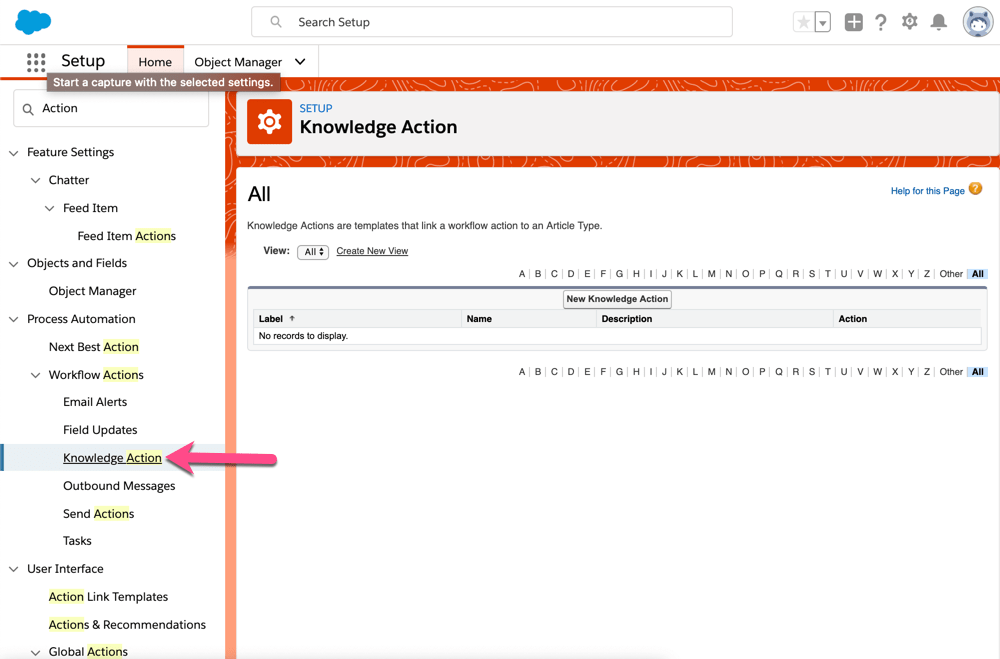Filter by letter M in bottom alphabet bar
Screen dimensions: 1000x659
tap(711, 371)
